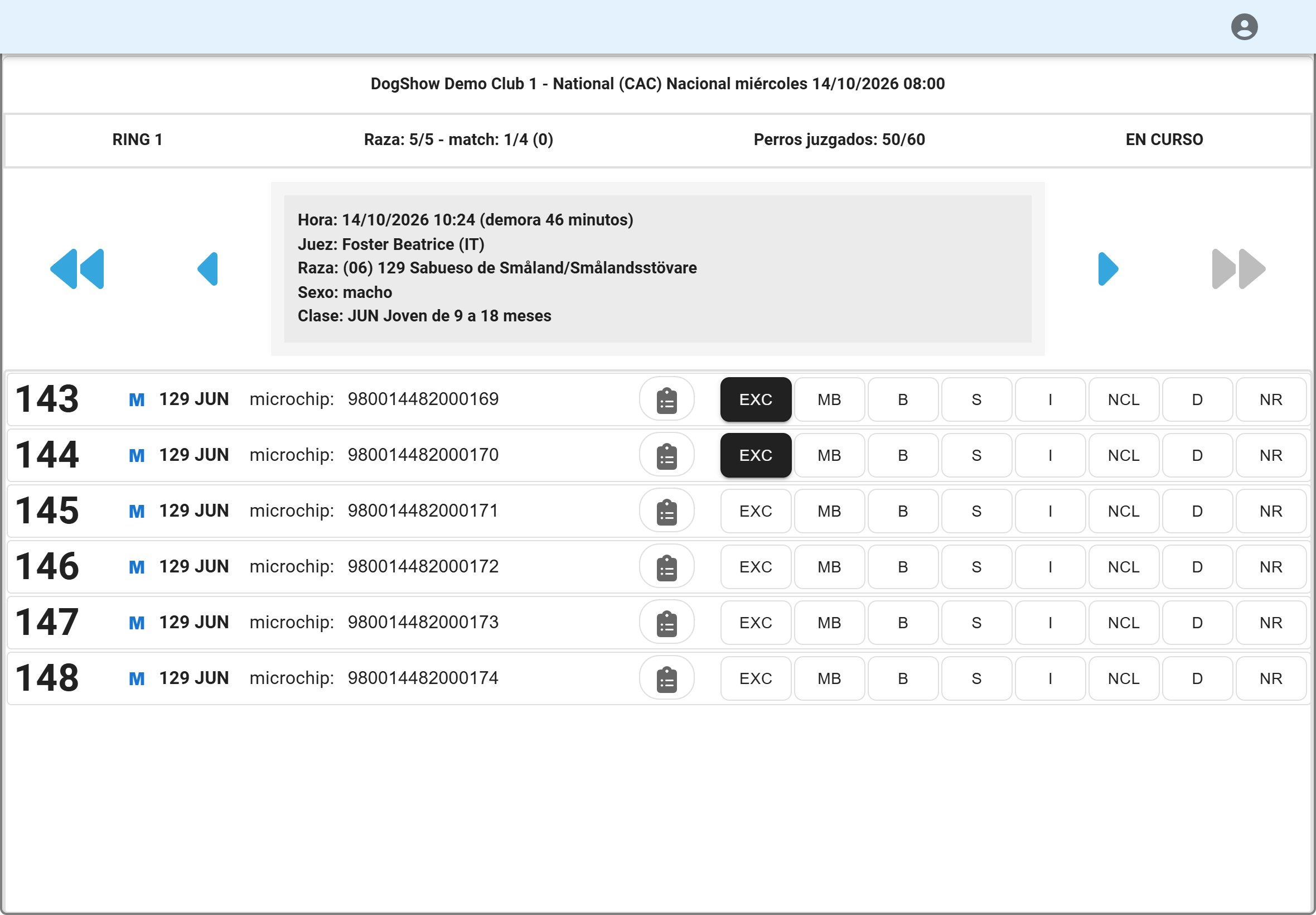Image resolution: width=1316 pixels, height=915 pixels.
Task: Jump to last class with double-right arrow
Action: tap(1238, 269)
